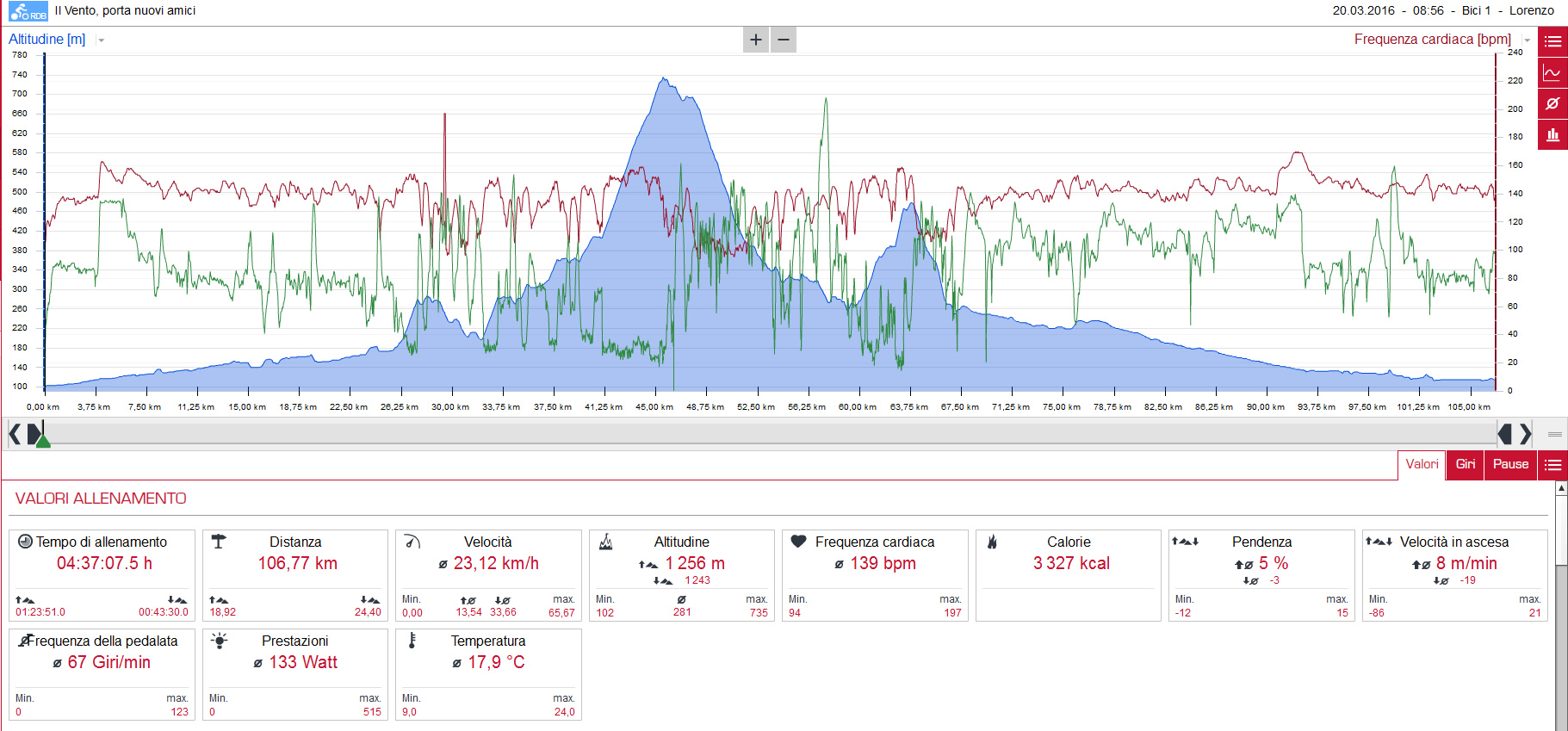Click the Velocità speedometer icon
The image size is (1568, 731).
412,542
